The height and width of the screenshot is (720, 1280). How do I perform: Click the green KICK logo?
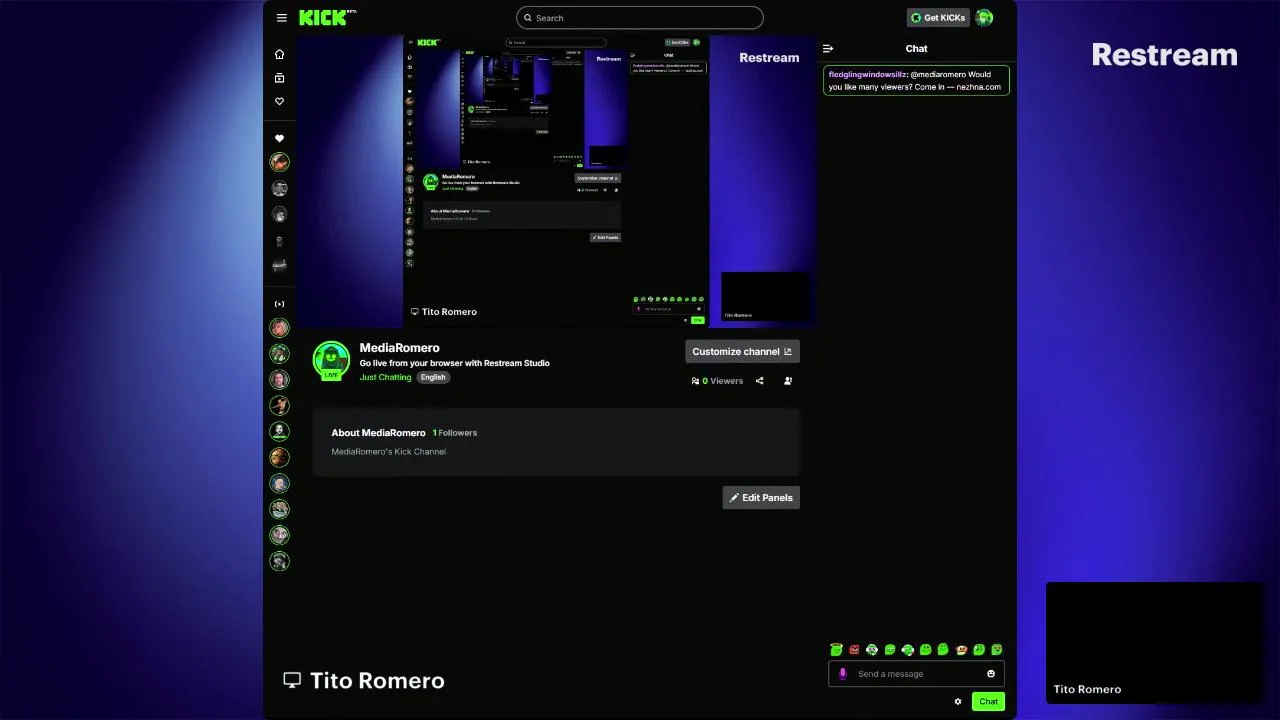click(x=322, y=17)
